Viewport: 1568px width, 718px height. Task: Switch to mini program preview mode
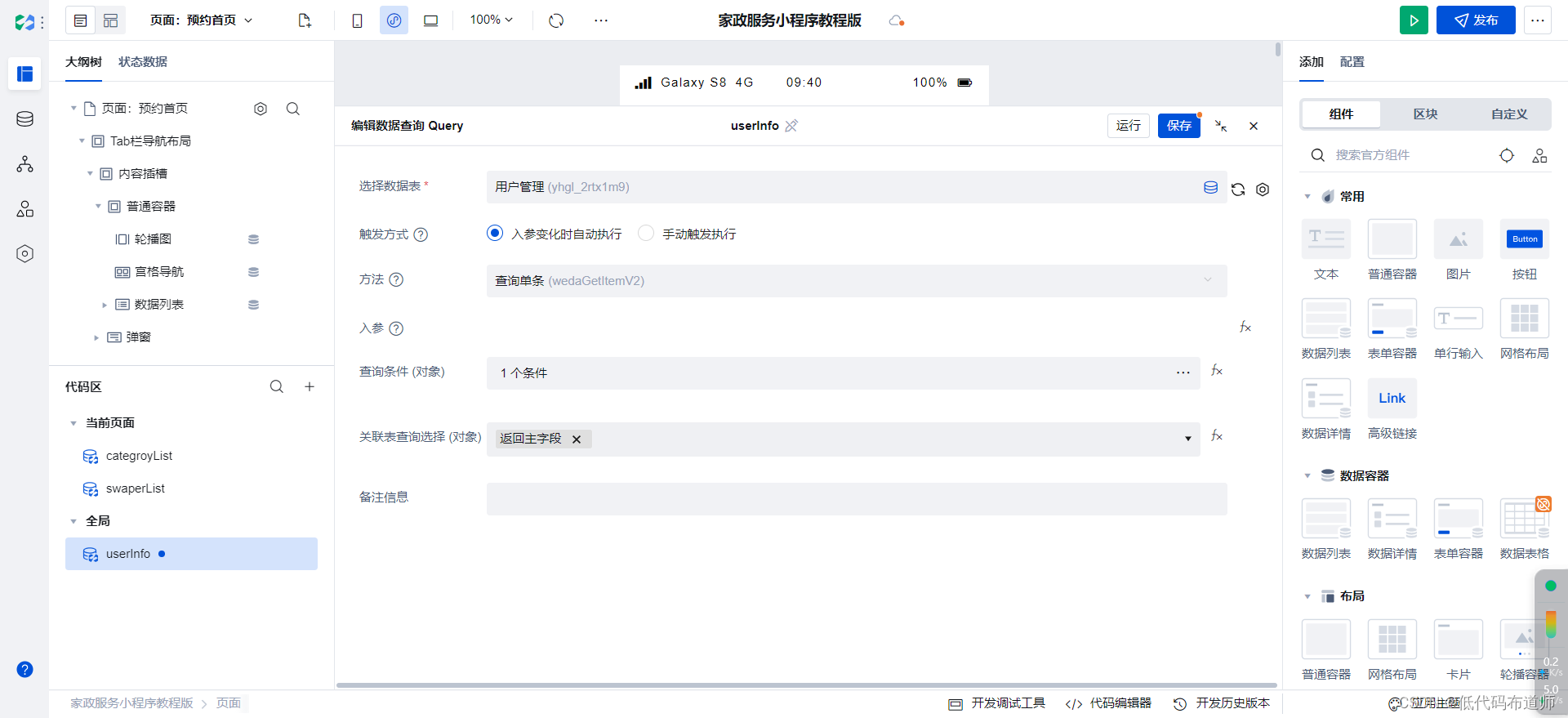[394, 20]
